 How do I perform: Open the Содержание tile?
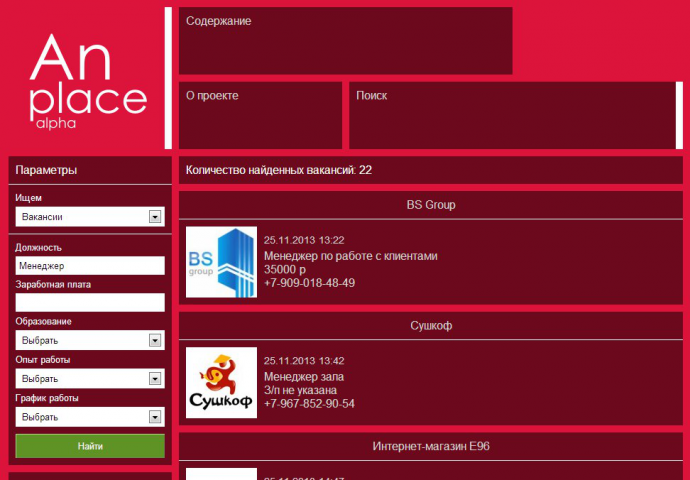pos(345,40)
